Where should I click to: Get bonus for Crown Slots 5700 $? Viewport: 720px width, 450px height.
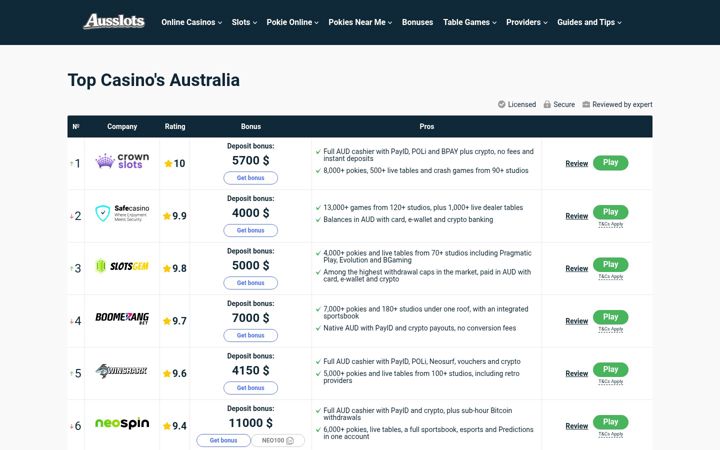click(251, 178)
